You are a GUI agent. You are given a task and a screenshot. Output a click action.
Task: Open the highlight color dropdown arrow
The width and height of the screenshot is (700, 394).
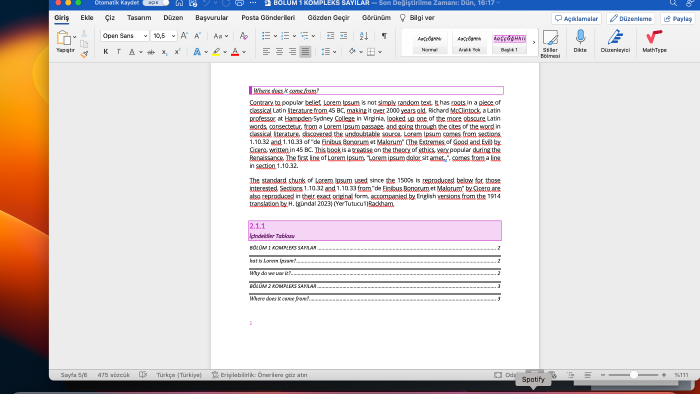pyautogui.click(x=225, y=52)
